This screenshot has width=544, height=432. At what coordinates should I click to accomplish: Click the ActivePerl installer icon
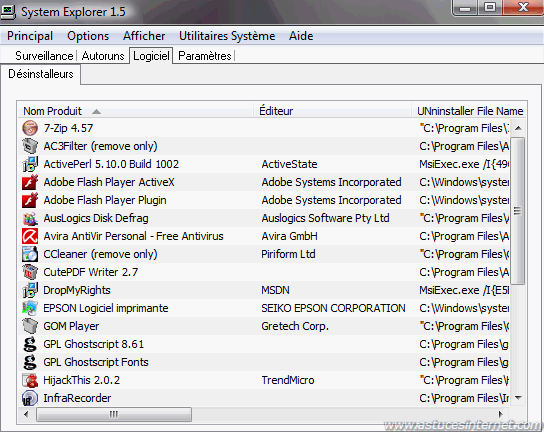pyautogui.click(x=30, y=164)
